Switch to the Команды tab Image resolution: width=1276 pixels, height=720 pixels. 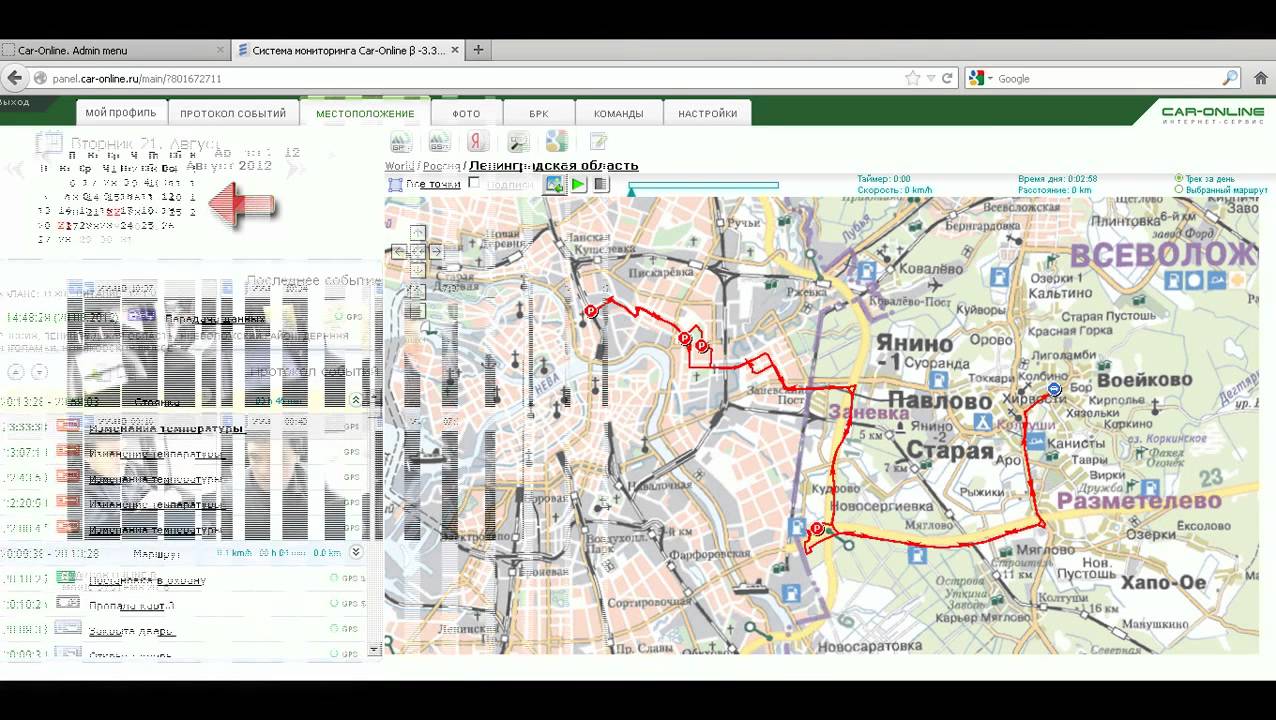(x=618, y=113)
